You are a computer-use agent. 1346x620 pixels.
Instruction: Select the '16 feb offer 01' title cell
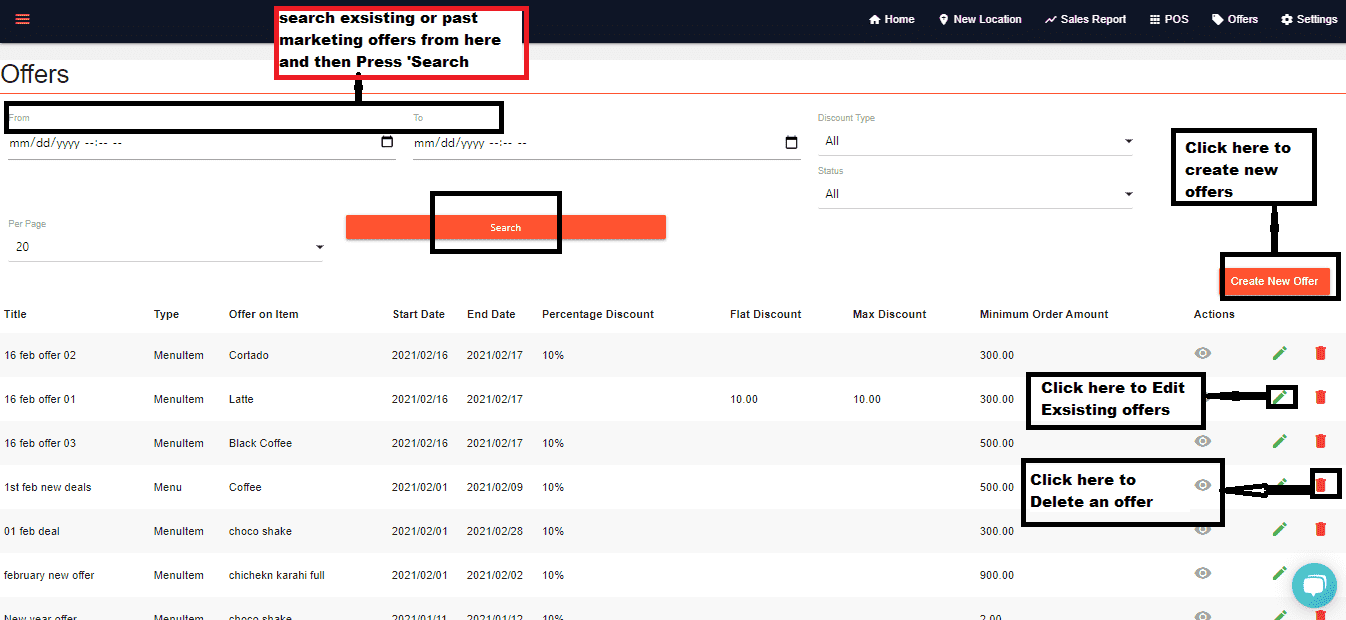pyautogui.click(x=40, y=399)
